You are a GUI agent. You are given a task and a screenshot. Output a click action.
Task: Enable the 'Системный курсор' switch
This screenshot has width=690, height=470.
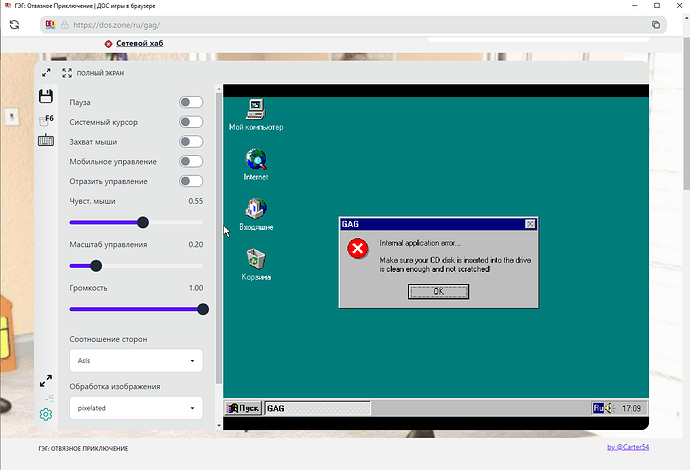pyautogui.click(x=190, y=122)
